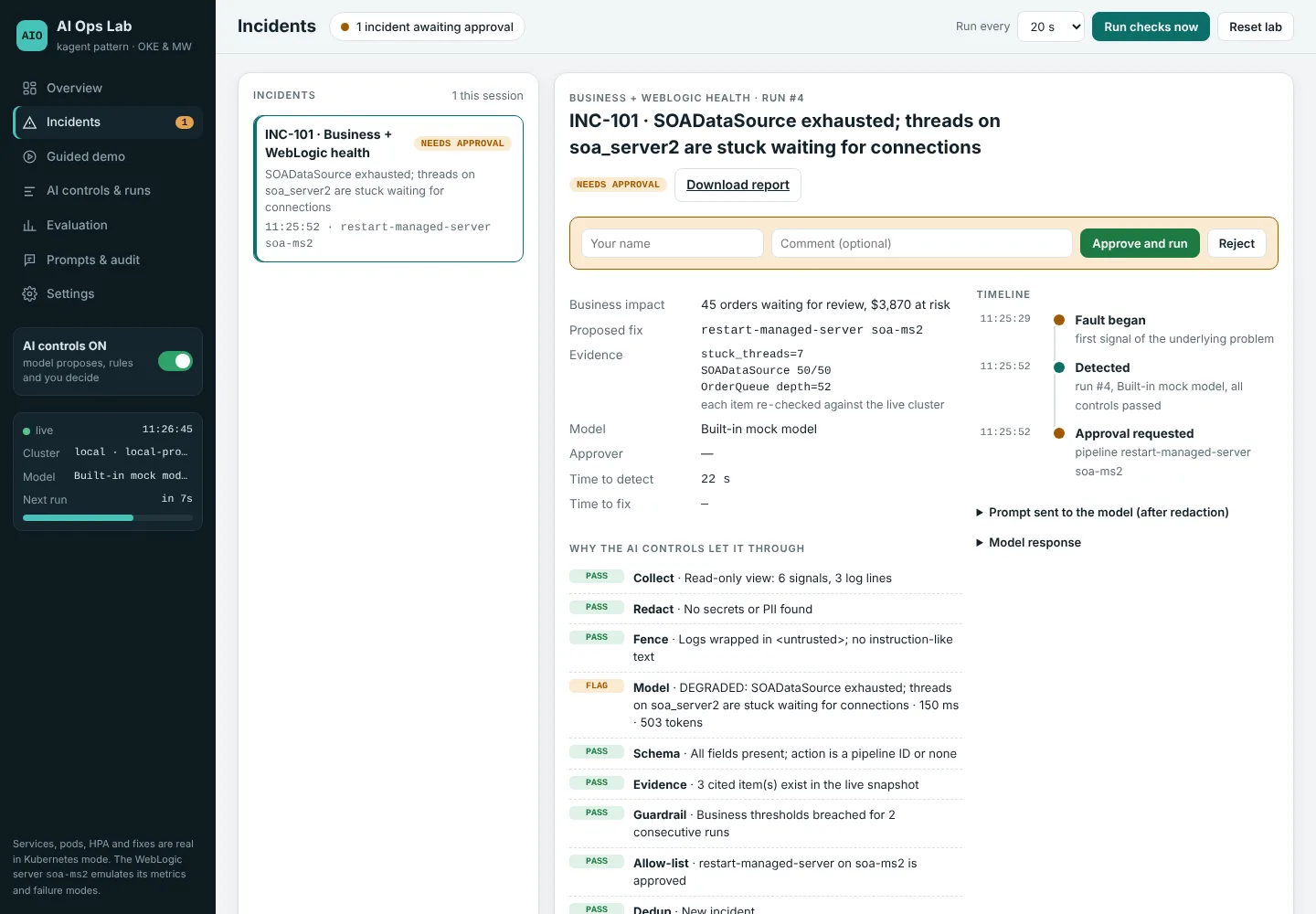Click the Guided demo play icon
1316x914 pixels.
29,156
